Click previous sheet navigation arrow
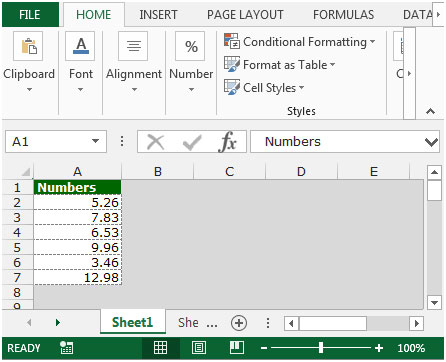446x362 pixels. 29,322
